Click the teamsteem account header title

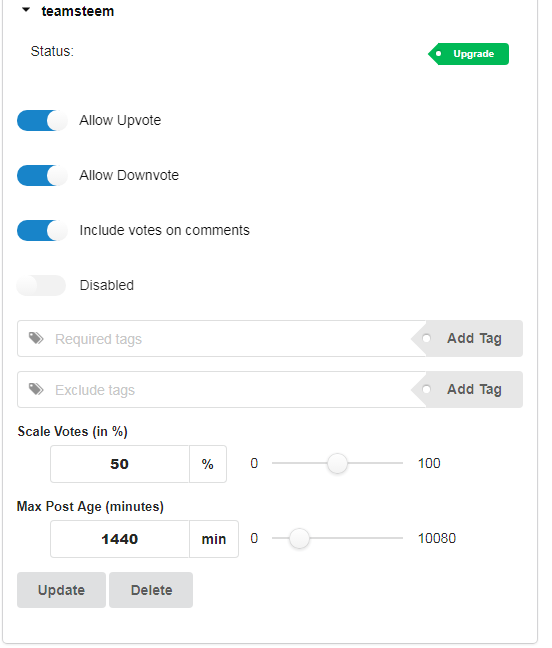[x=78, y=11]
